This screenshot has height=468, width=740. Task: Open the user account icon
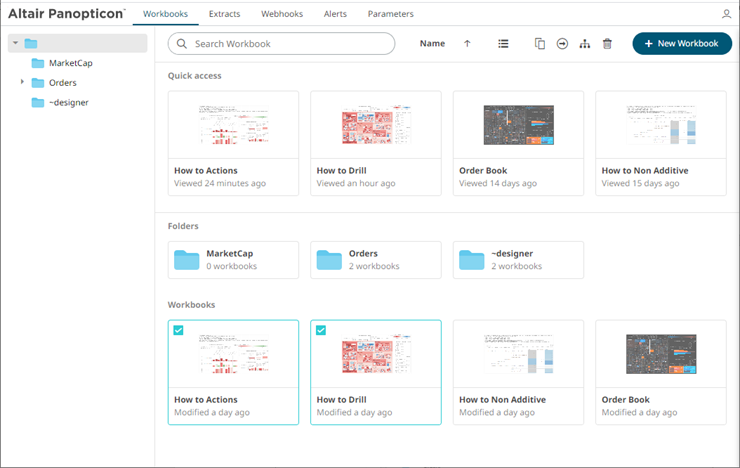click(x=726, y=14)
